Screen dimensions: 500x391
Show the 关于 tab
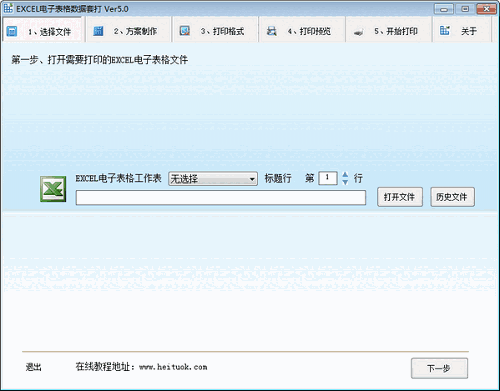click(462, 30)
